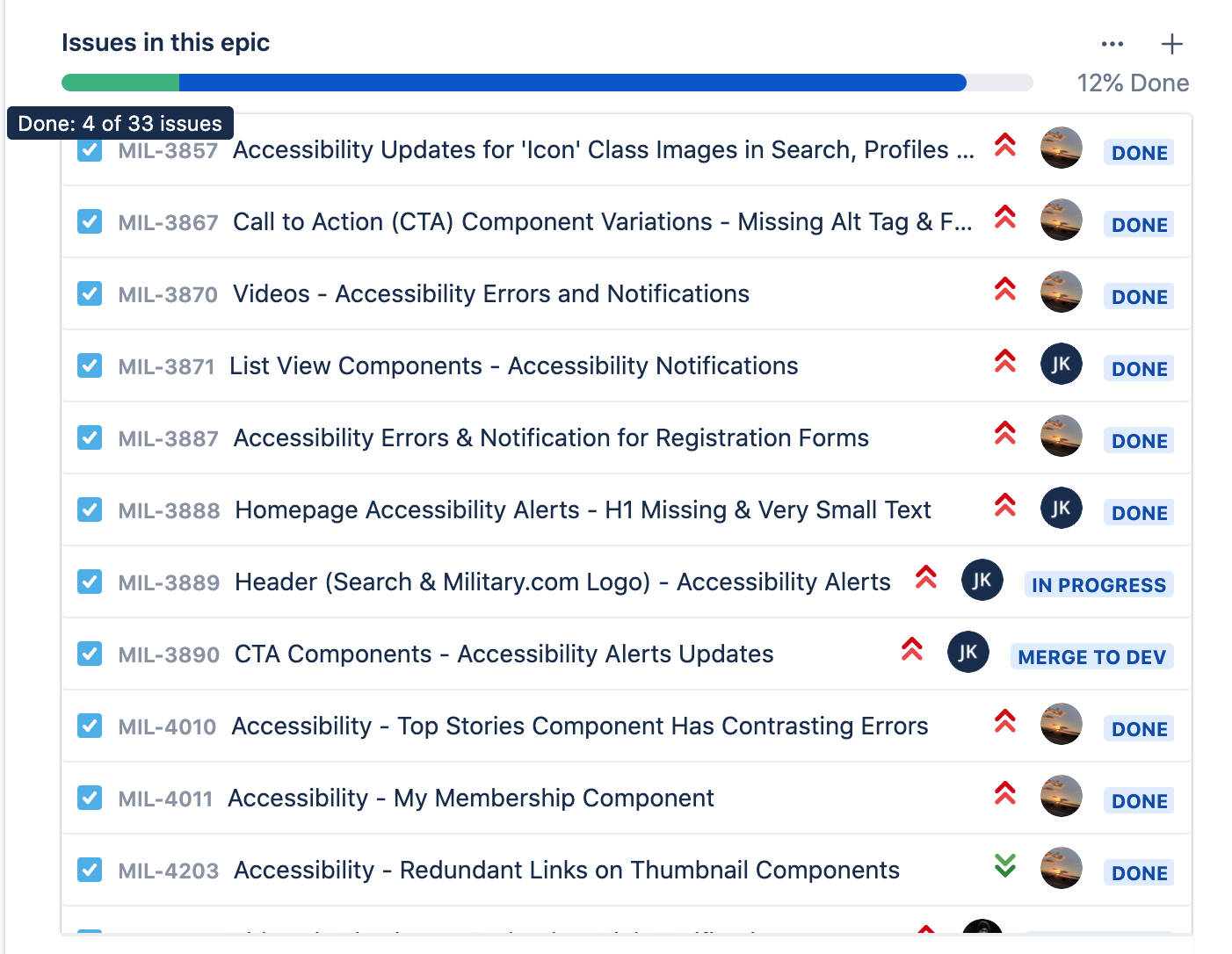The width and height of the screenshot is (1232, 954).
Task: Open JK assignee avatar for MIL-3890
Action: [x=968, y=652]
